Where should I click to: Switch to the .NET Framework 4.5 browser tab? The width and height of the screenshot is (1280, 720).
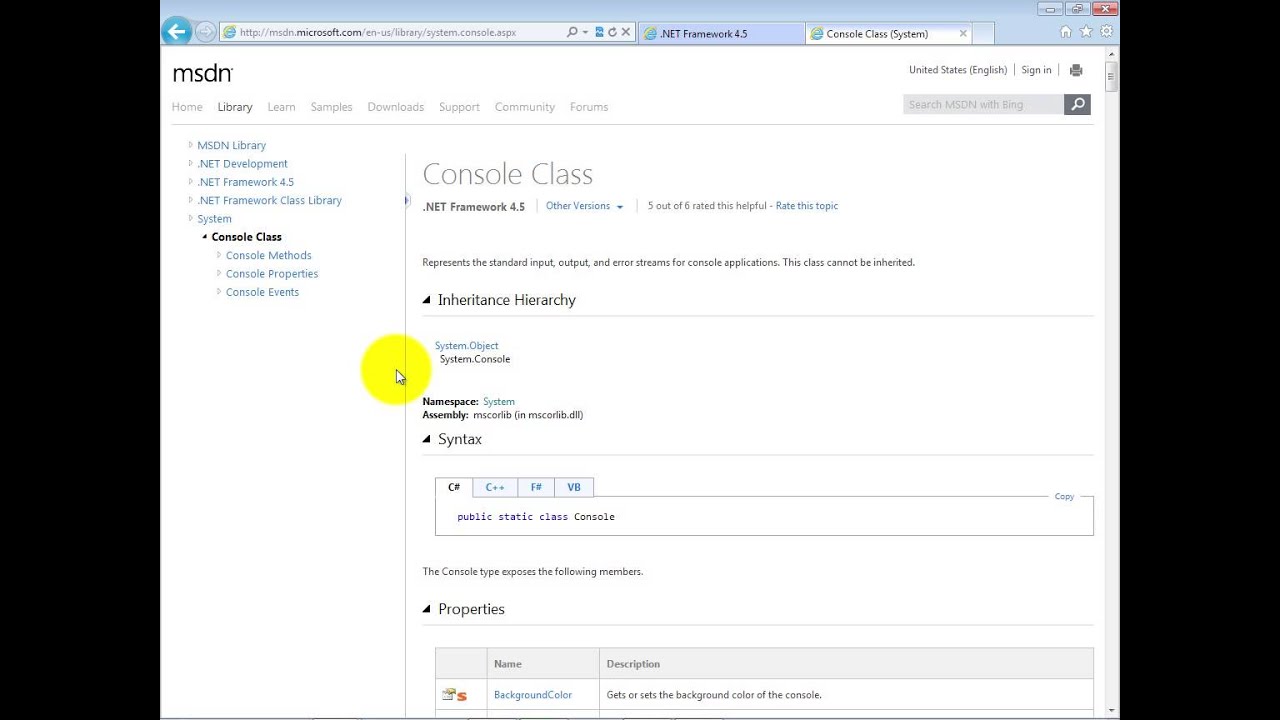[720, 33]
